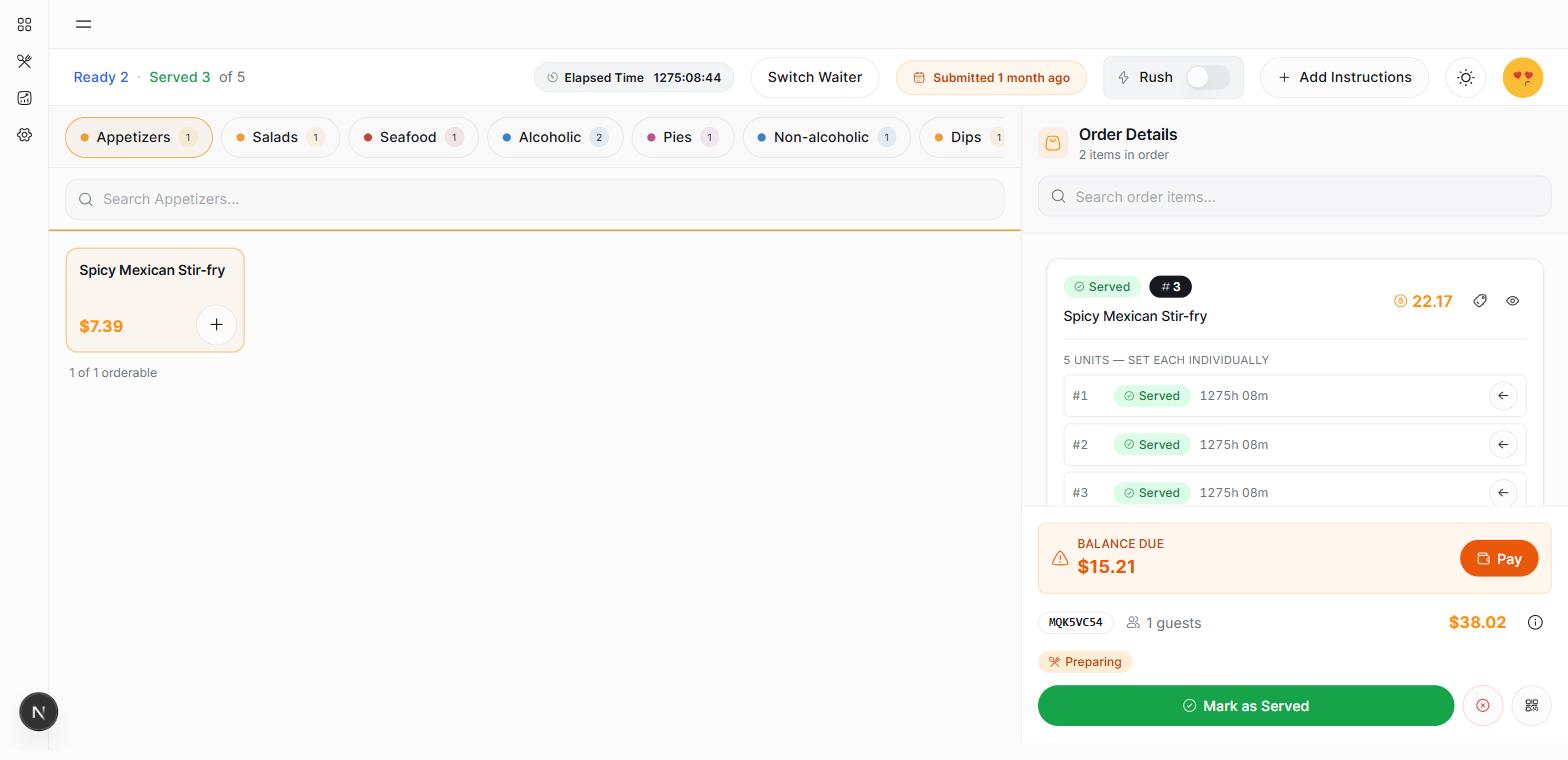Open the crossed utensils sidebar icon

[24, 61]
